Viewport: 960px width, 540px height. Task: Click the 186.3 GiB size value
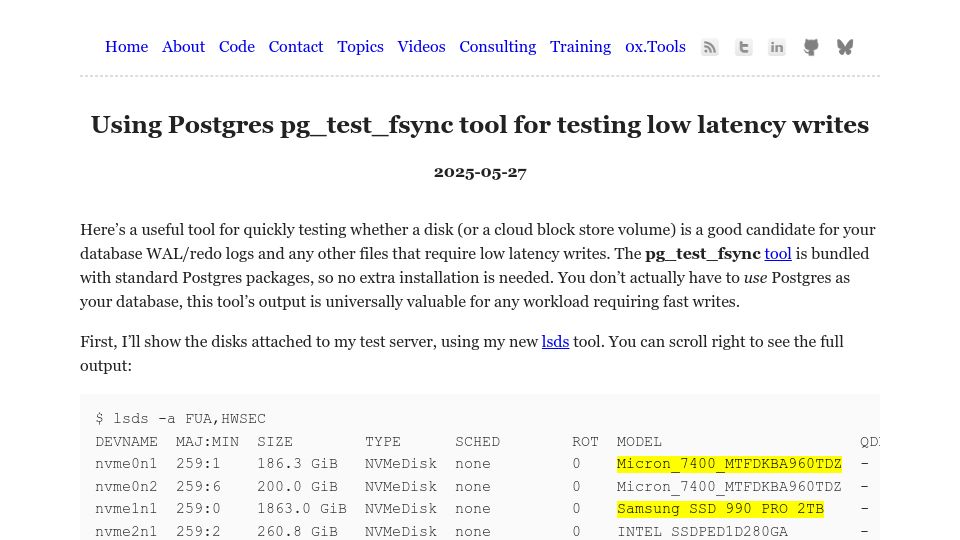coord(298,464)
